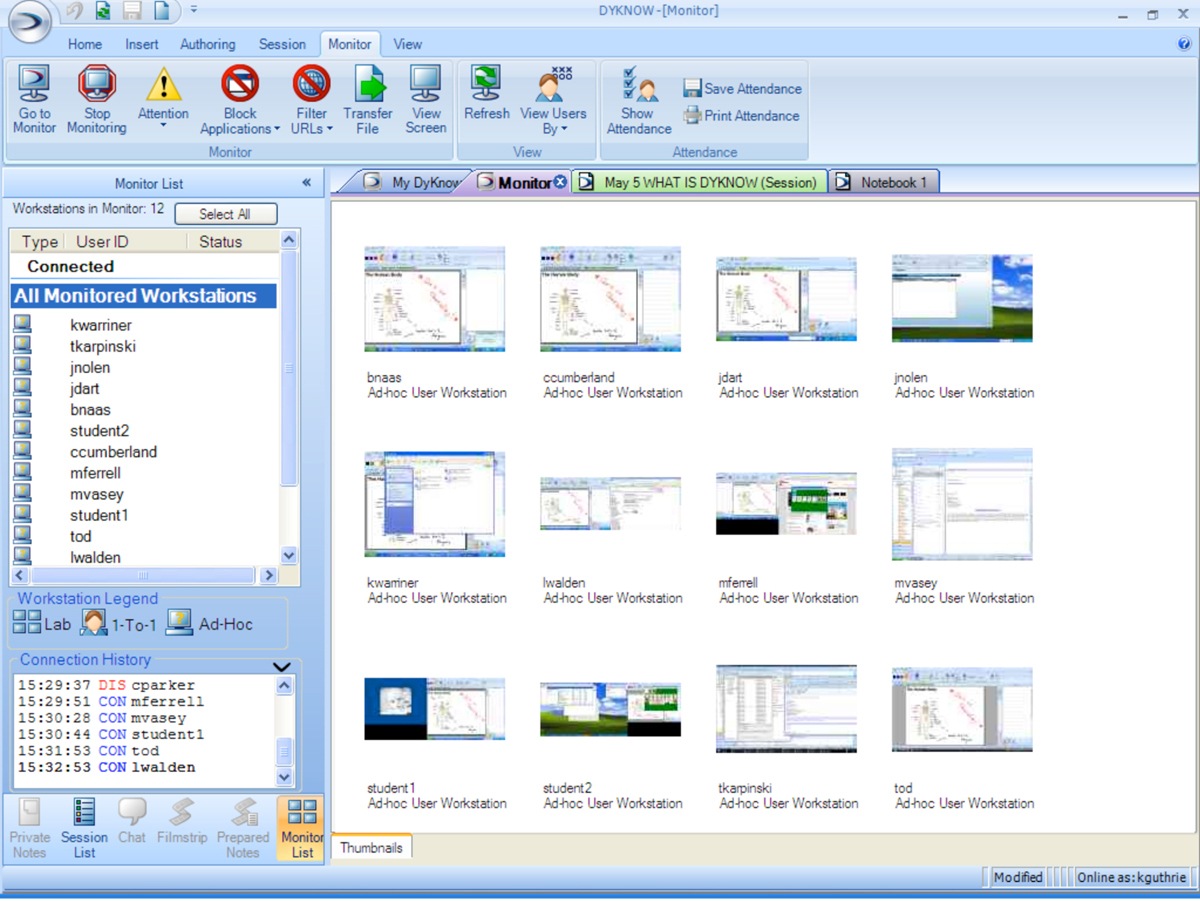Click the workstation icon beside tod

22,536
